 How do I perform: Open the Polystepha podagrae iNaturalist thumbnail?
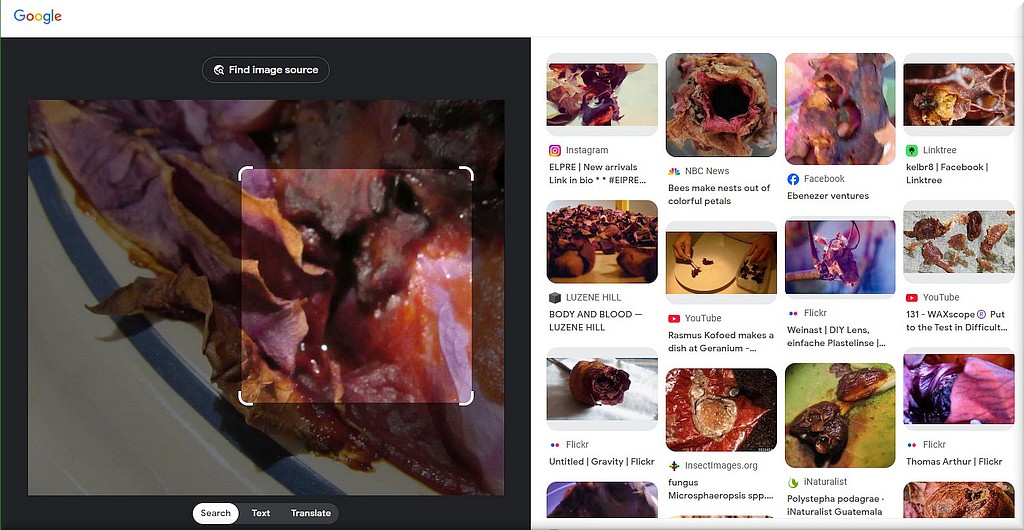[839, 415]
